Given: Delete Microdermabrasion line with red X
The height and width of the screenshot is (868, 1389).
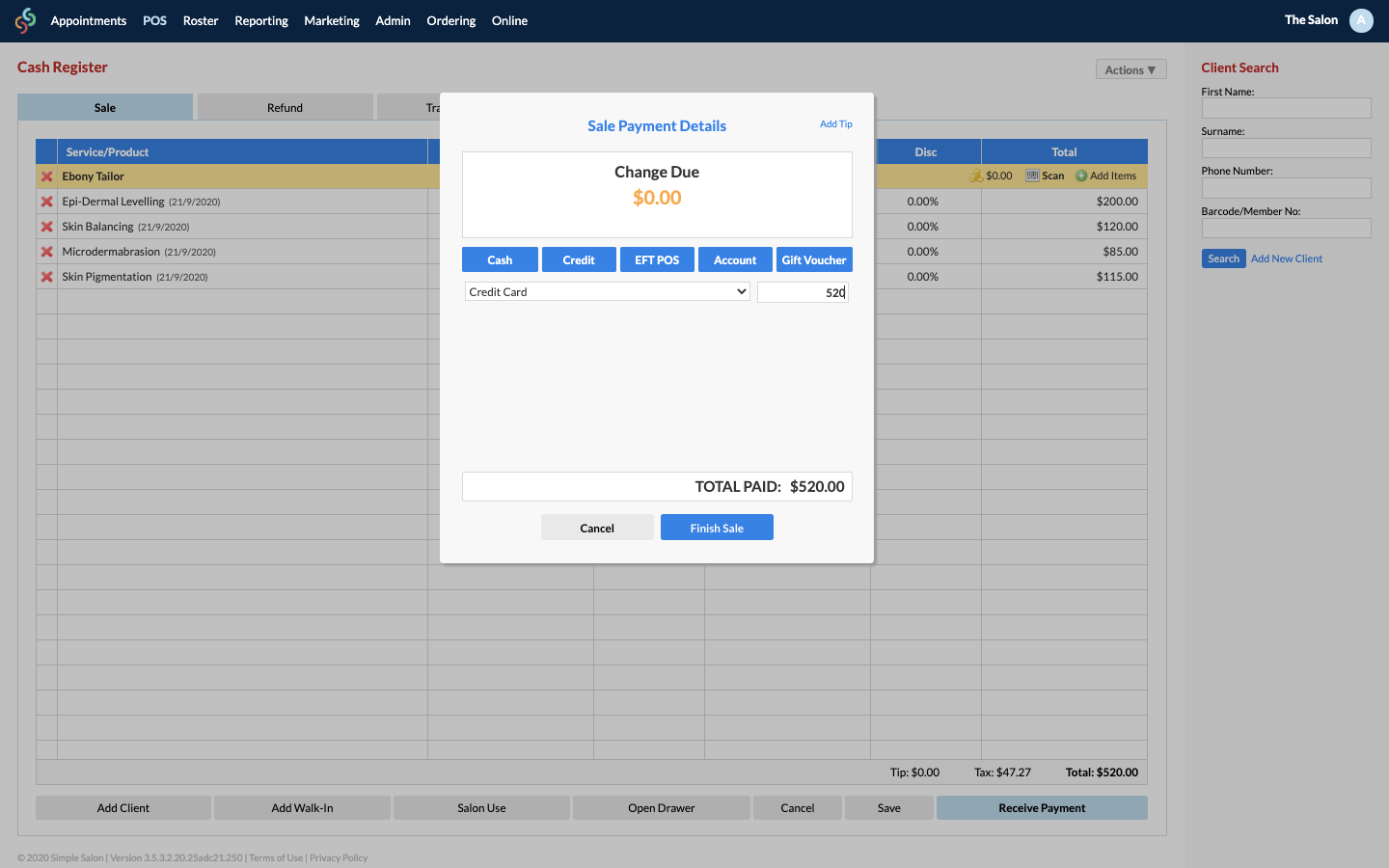Looking at the screenshot, I should tap(46, 252).
